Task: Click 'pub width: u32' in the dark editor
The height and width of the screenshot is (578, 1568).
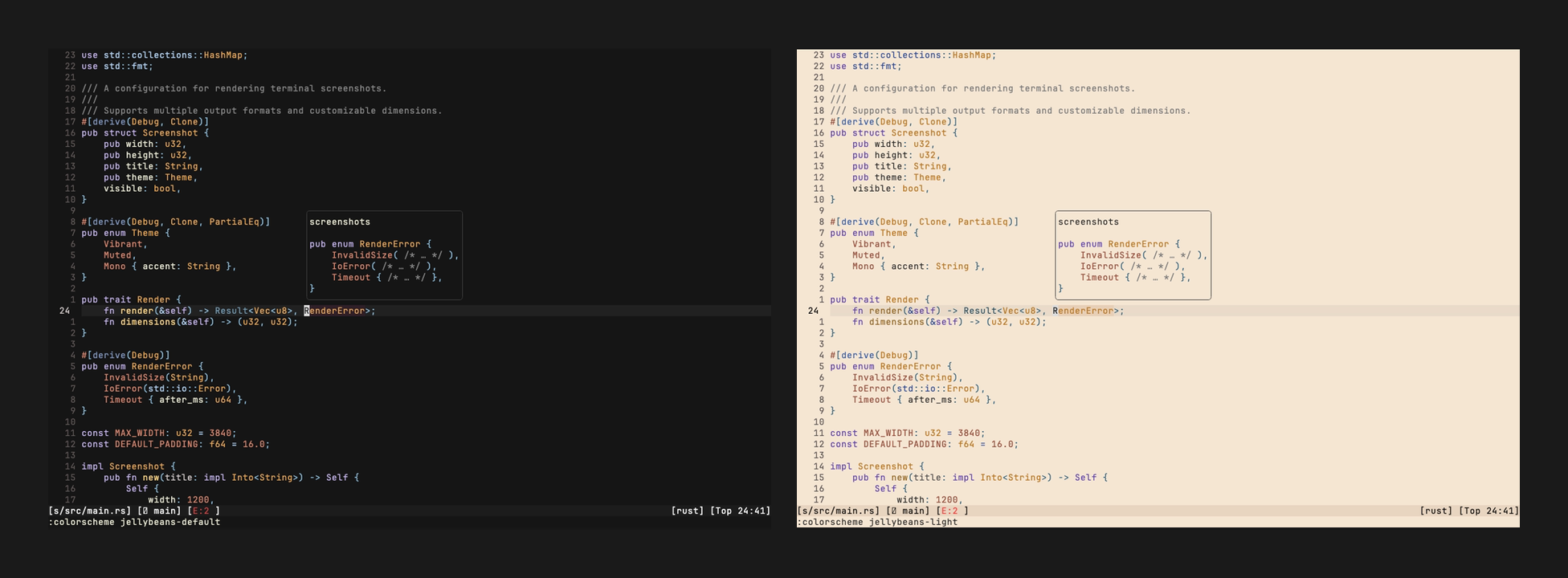Action: coord(145,144)
